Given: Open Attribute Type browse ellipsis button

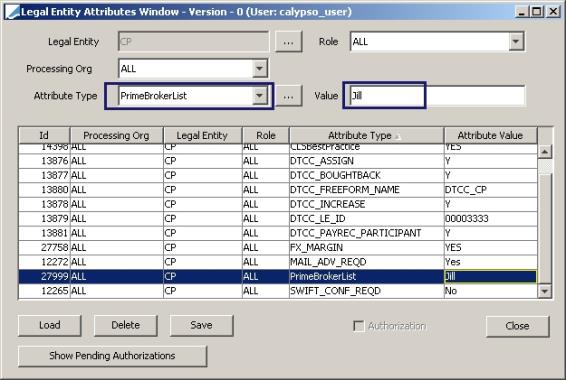Looking at the screenshot, I should coord(288,96).
